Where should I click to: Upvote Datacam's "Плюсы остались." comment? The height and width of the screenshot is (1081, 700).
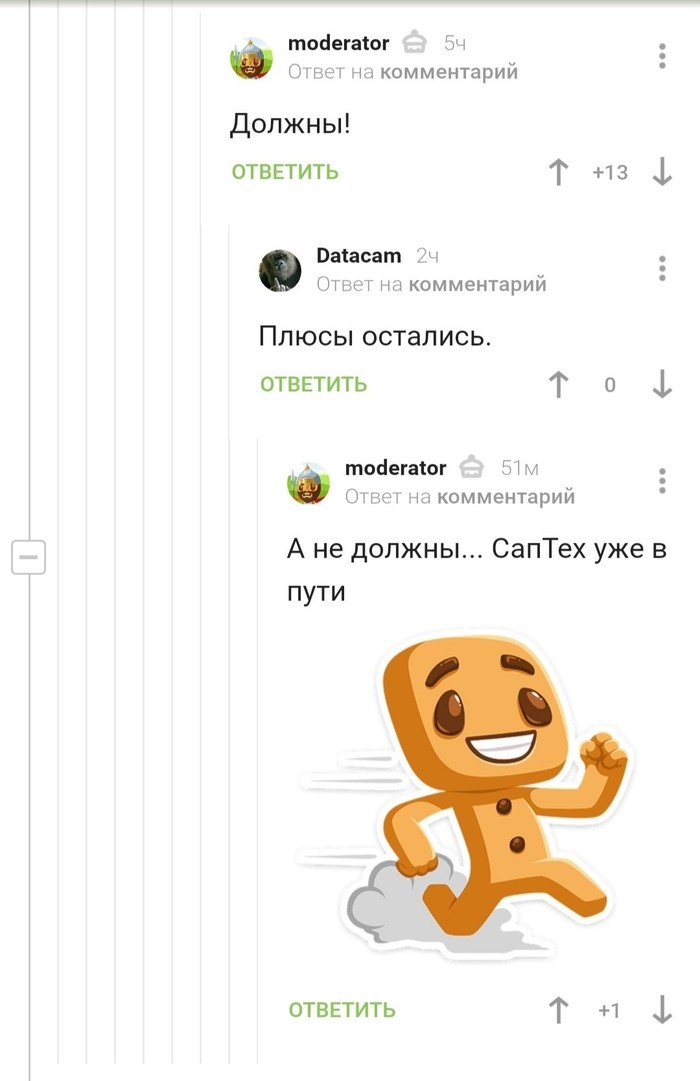pos(558,385)
